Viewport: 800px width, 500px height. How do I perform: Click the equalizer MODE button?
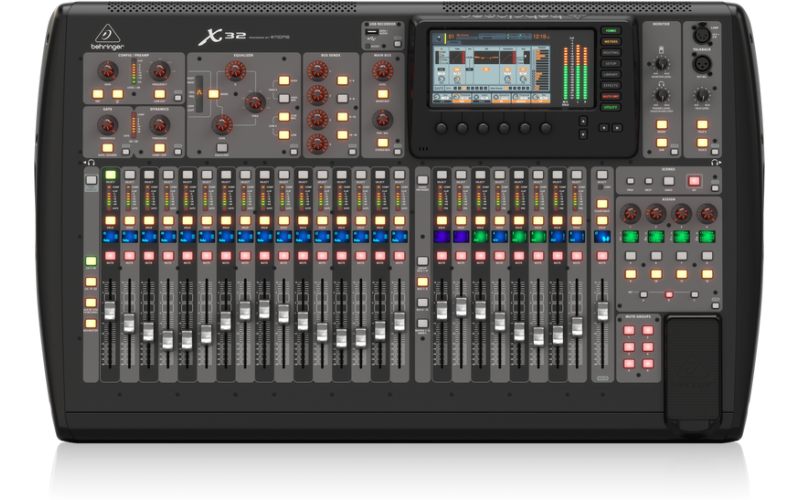(213, 94)
